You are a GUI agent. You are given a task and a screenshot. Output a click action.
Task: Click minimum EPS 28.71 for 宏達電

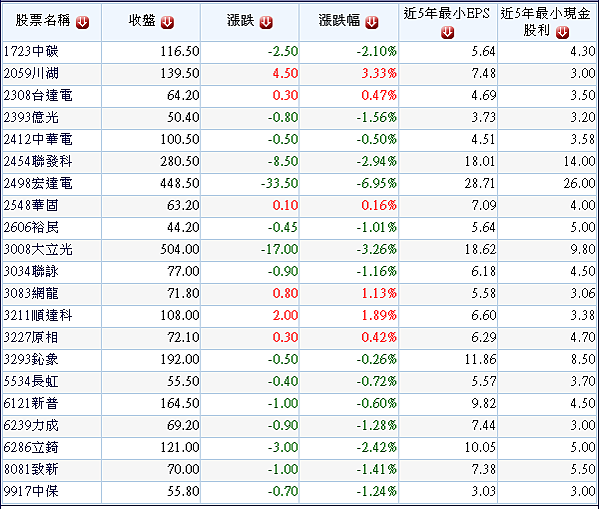(x=480, y=183)
